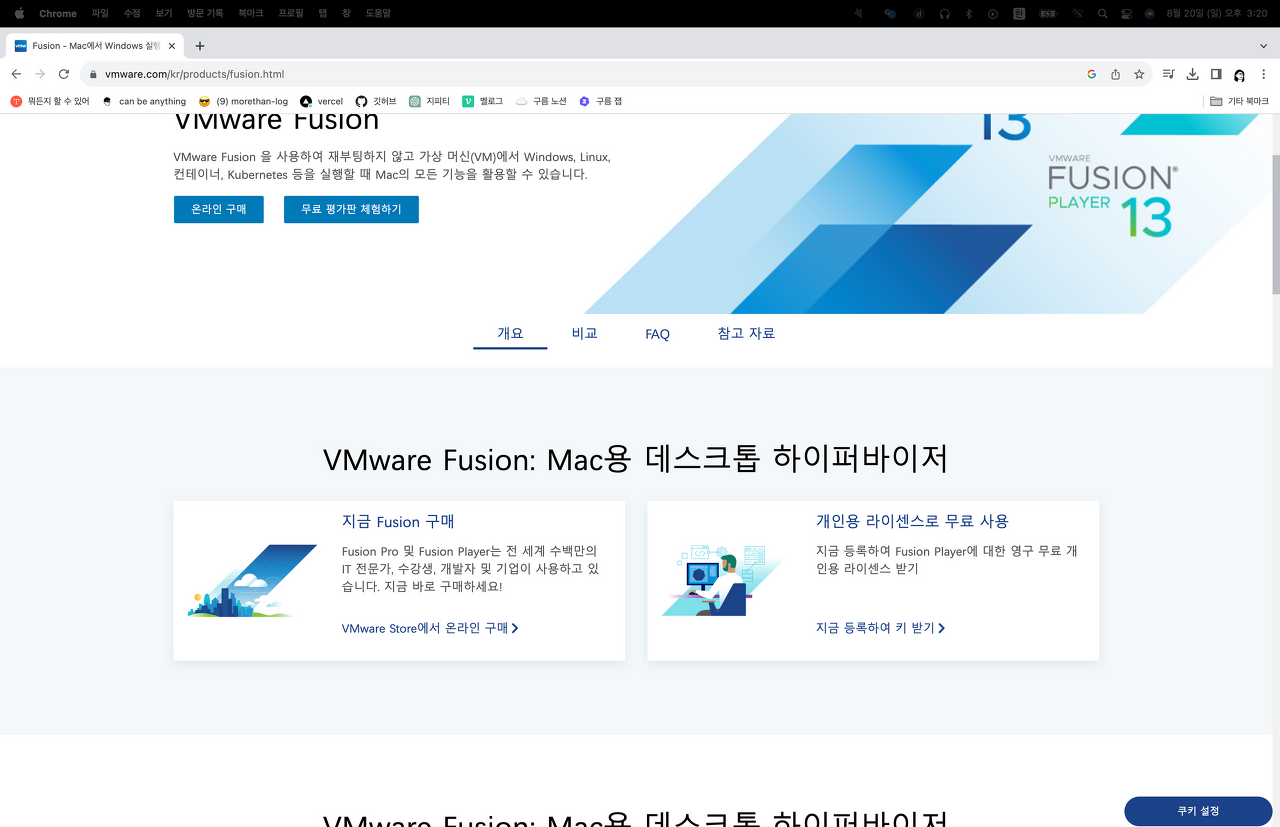Open the 기타 북마크 folder
Screen dimensions: 1280x827
pos(1239,101)
